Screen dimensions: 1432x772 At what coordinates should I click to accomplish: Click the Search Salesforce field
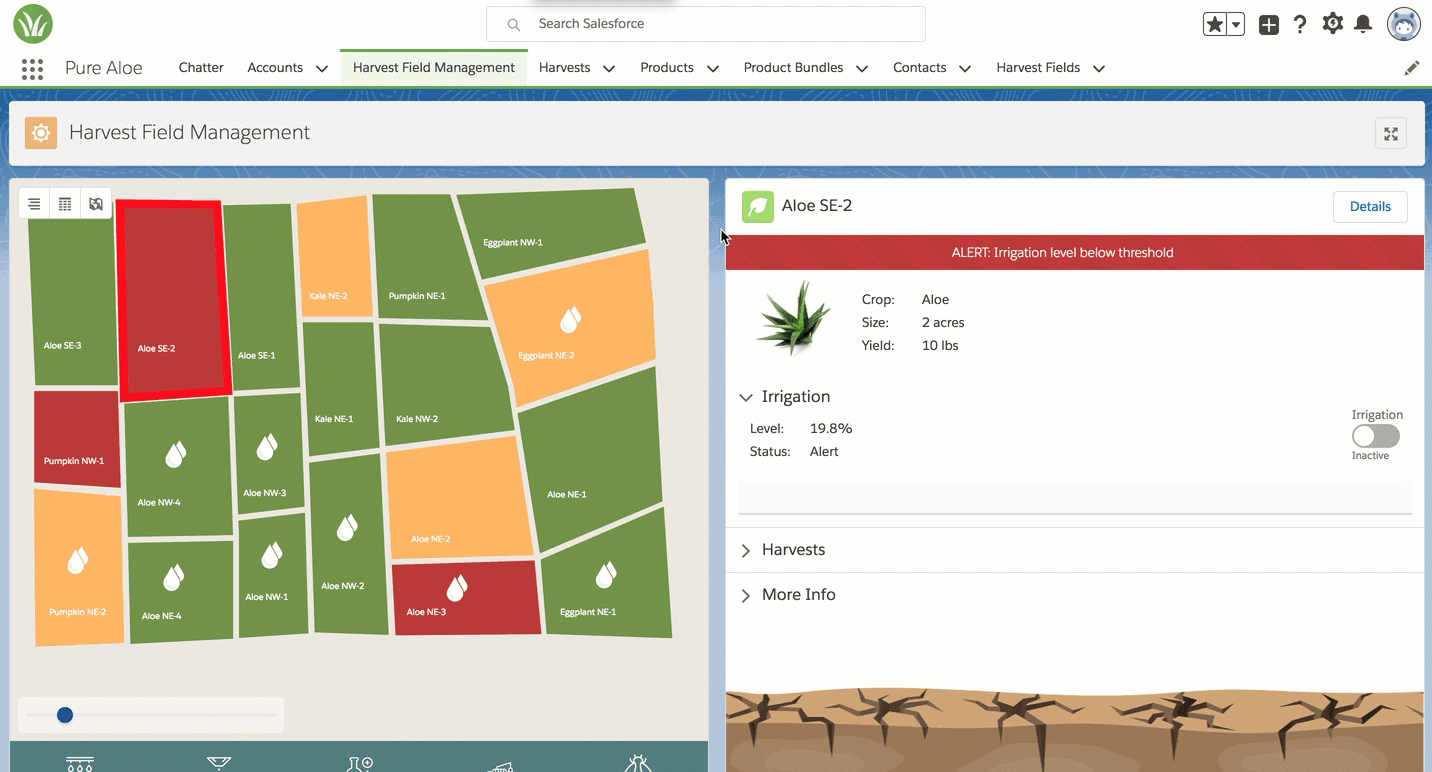click(705, 24)
